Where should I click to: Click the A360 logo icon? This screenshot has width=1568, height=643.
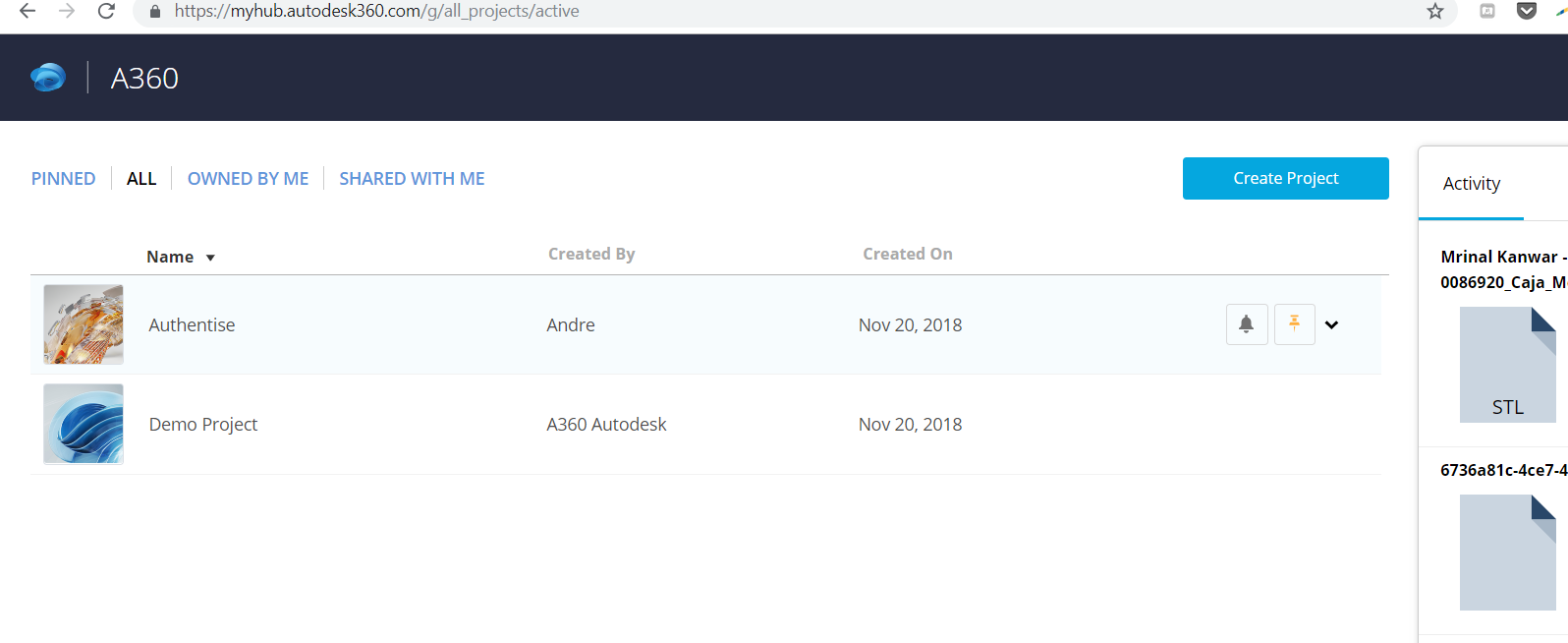pyautogui.click(x=47, y=78)
